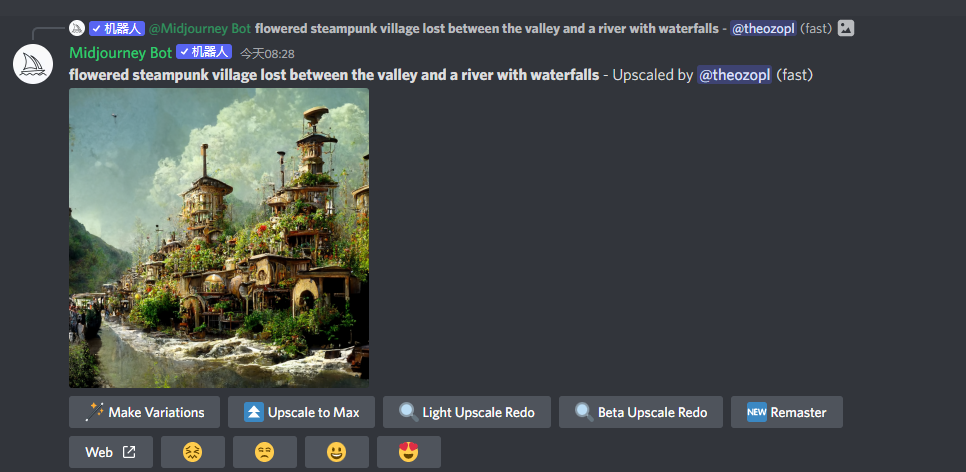Rate with the unamused face emoji

(264, 452)
